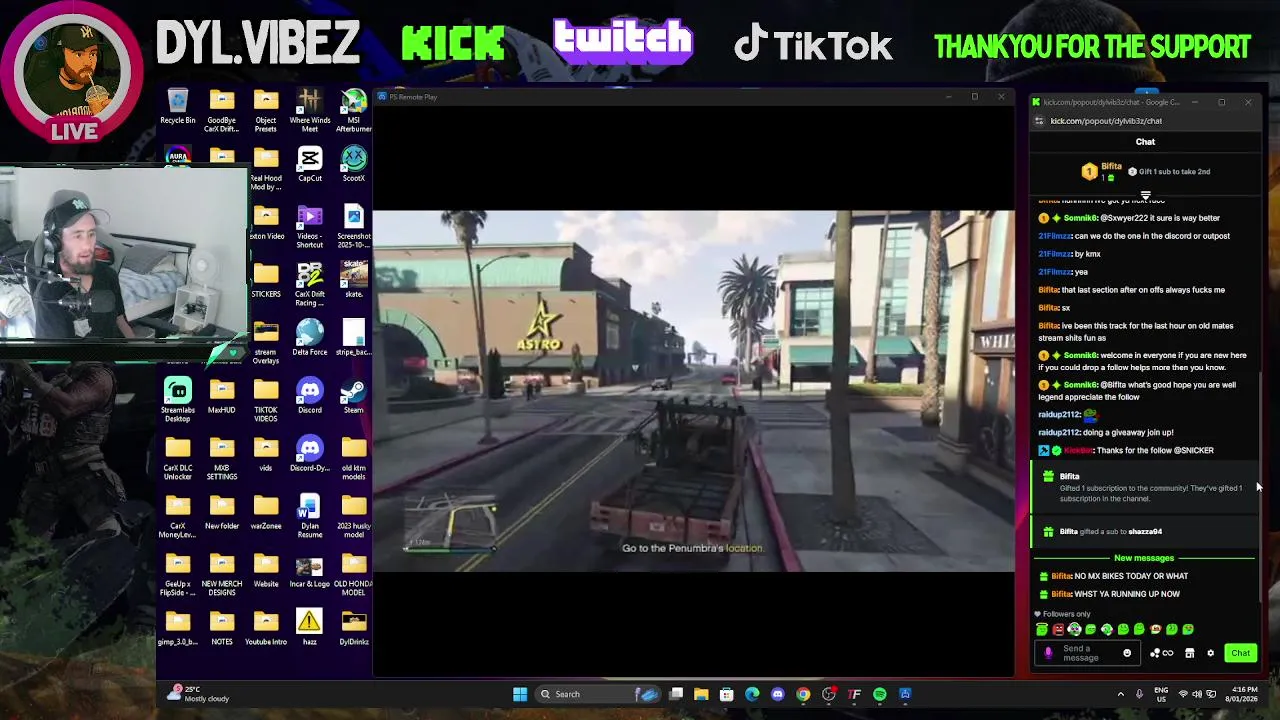Open the Windows Start menu
Screen dimensions: 1280x720
[520, 694]
